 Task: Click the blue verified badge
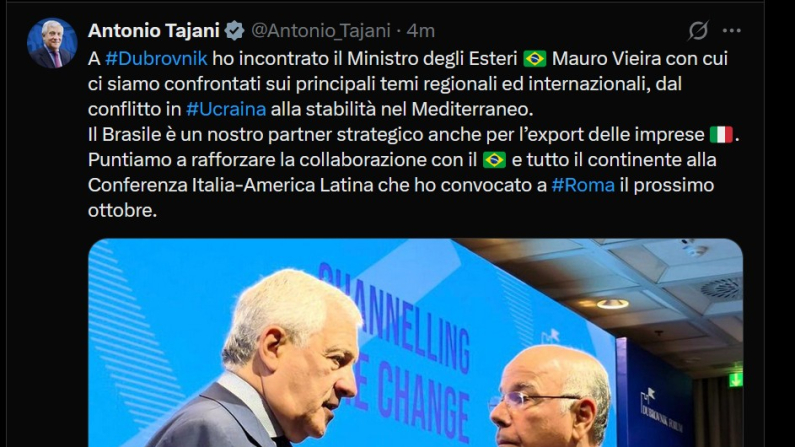[234, 31]
